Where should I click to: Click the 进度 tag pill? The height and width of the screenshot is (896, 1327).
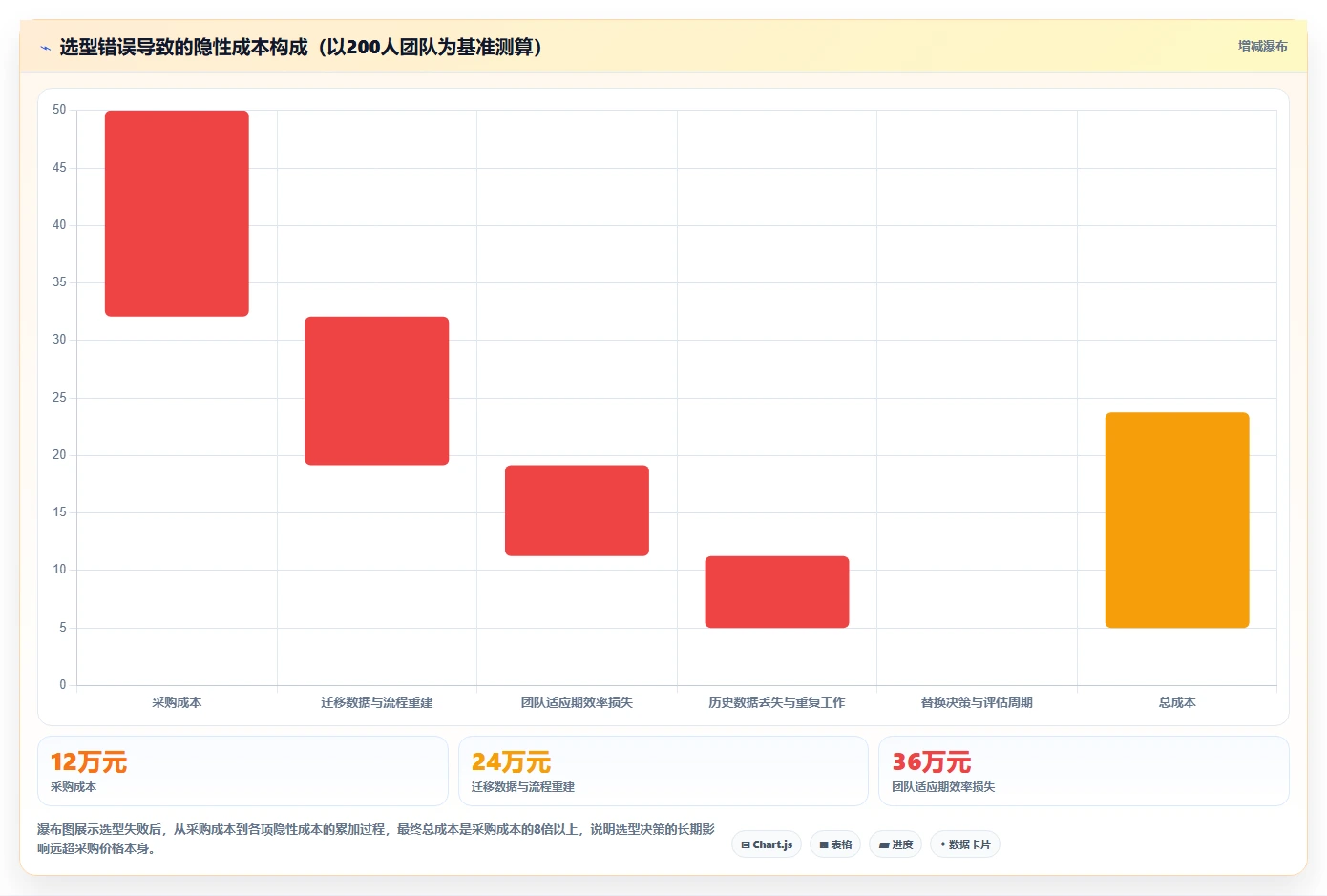895,844
